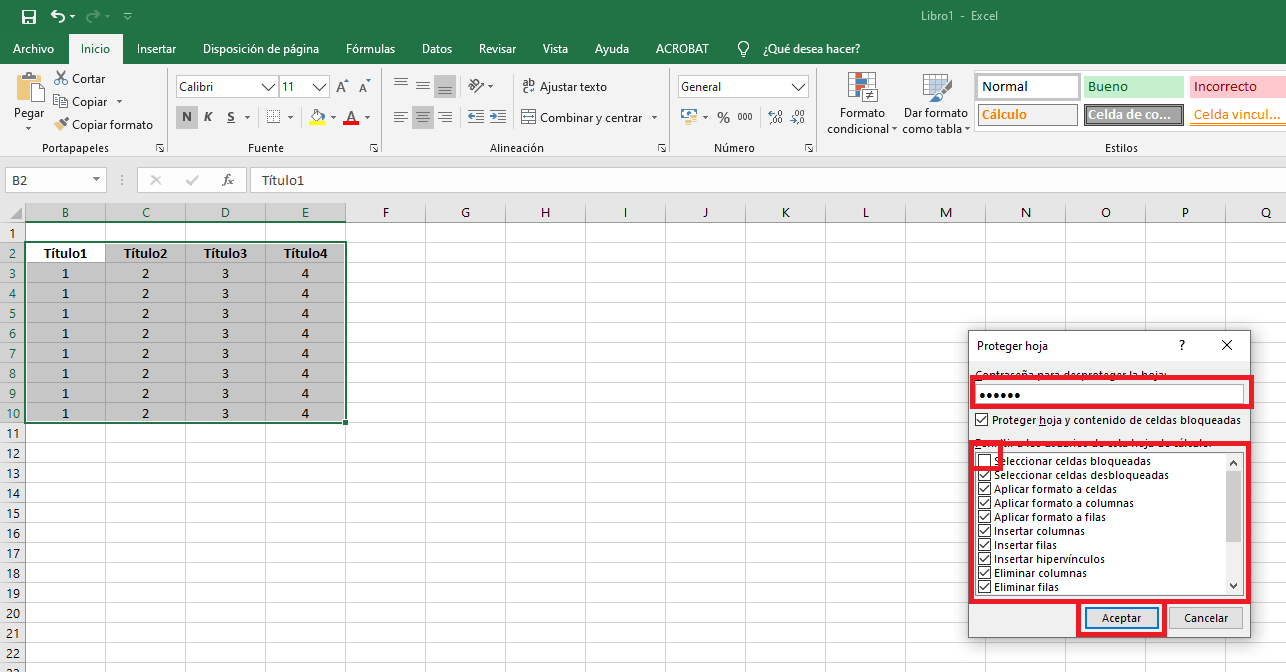Click the Aceptar button
1286x672 pixels.
pos(1121,618)
